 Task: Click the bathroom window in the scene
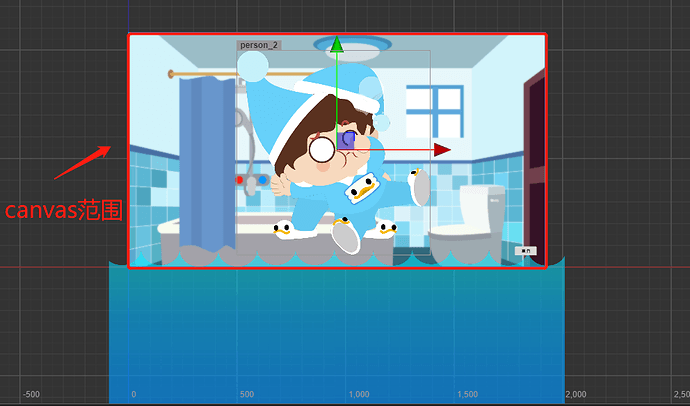[434, 112]
